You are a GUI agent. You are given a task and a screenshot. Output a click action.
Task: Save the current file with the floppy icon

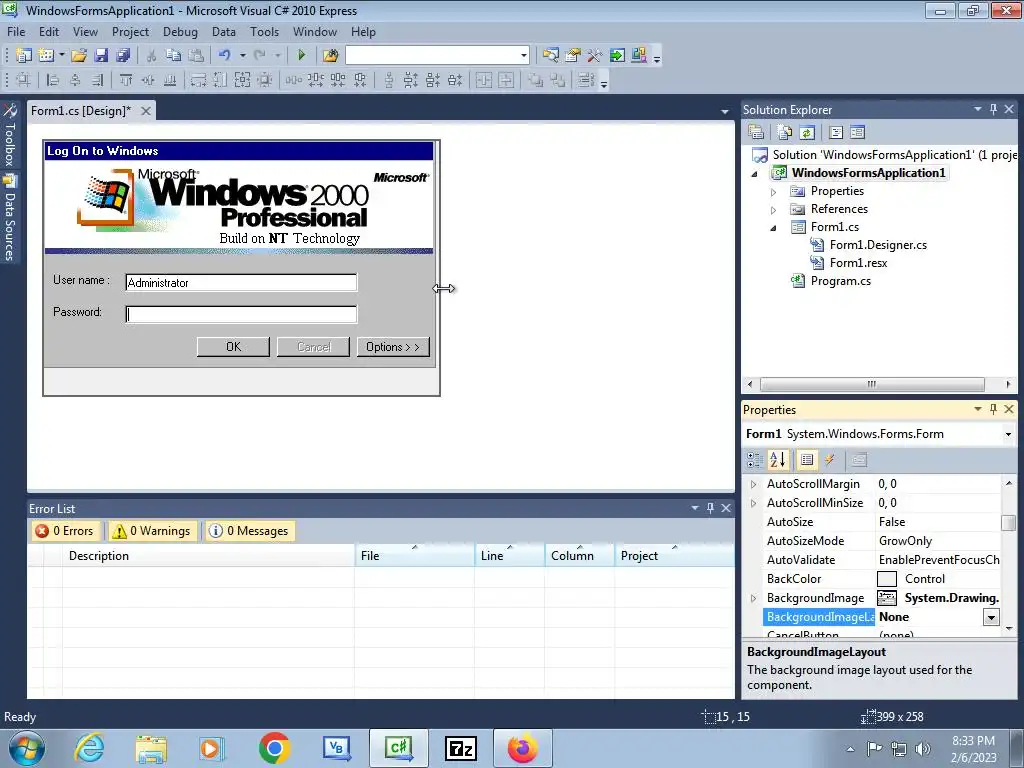pyautogui.click(x=101, y=56)
